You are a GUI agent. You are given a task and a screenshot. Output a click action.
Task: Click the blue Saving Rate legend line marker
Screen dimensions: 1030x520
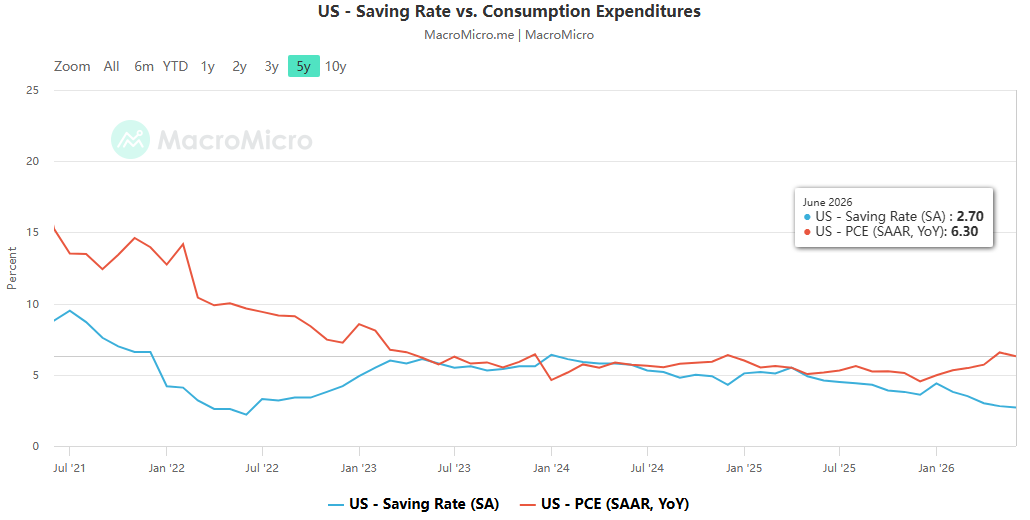[x=336, y=504]
